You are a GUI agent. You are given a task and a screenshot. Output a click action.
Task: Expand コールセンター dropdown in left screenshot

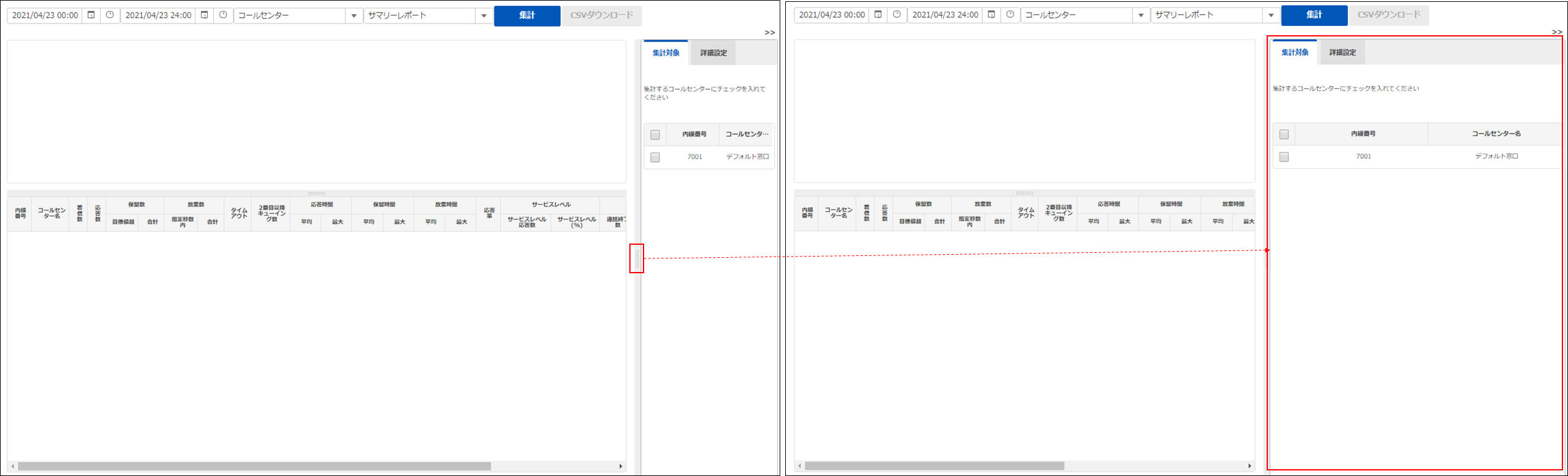click(x=354, y=16)
